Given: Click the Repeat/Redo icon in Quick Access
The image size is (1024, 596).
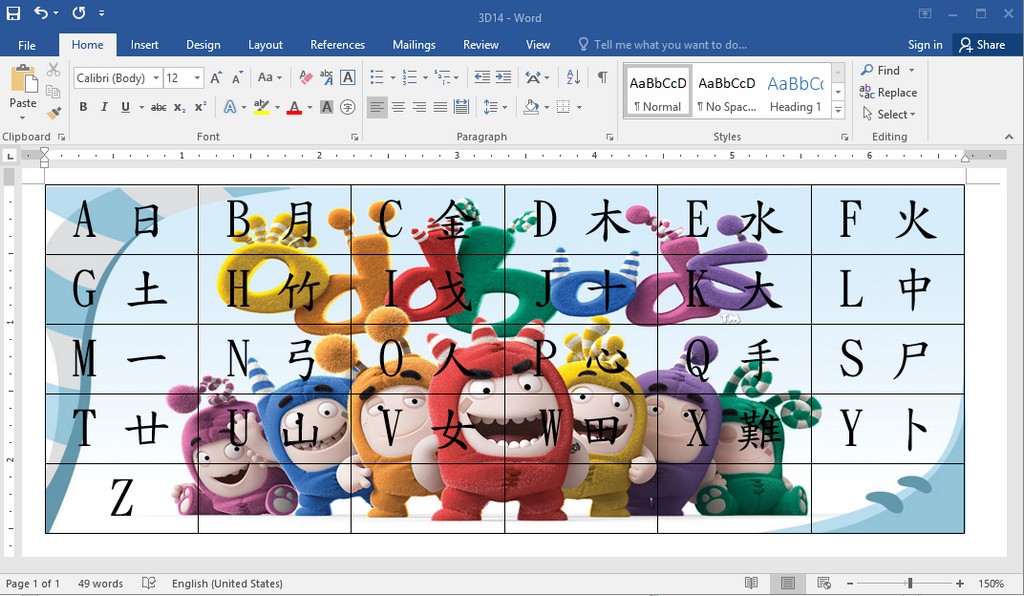Looking at the screenshot, I should tap(79, 12).
